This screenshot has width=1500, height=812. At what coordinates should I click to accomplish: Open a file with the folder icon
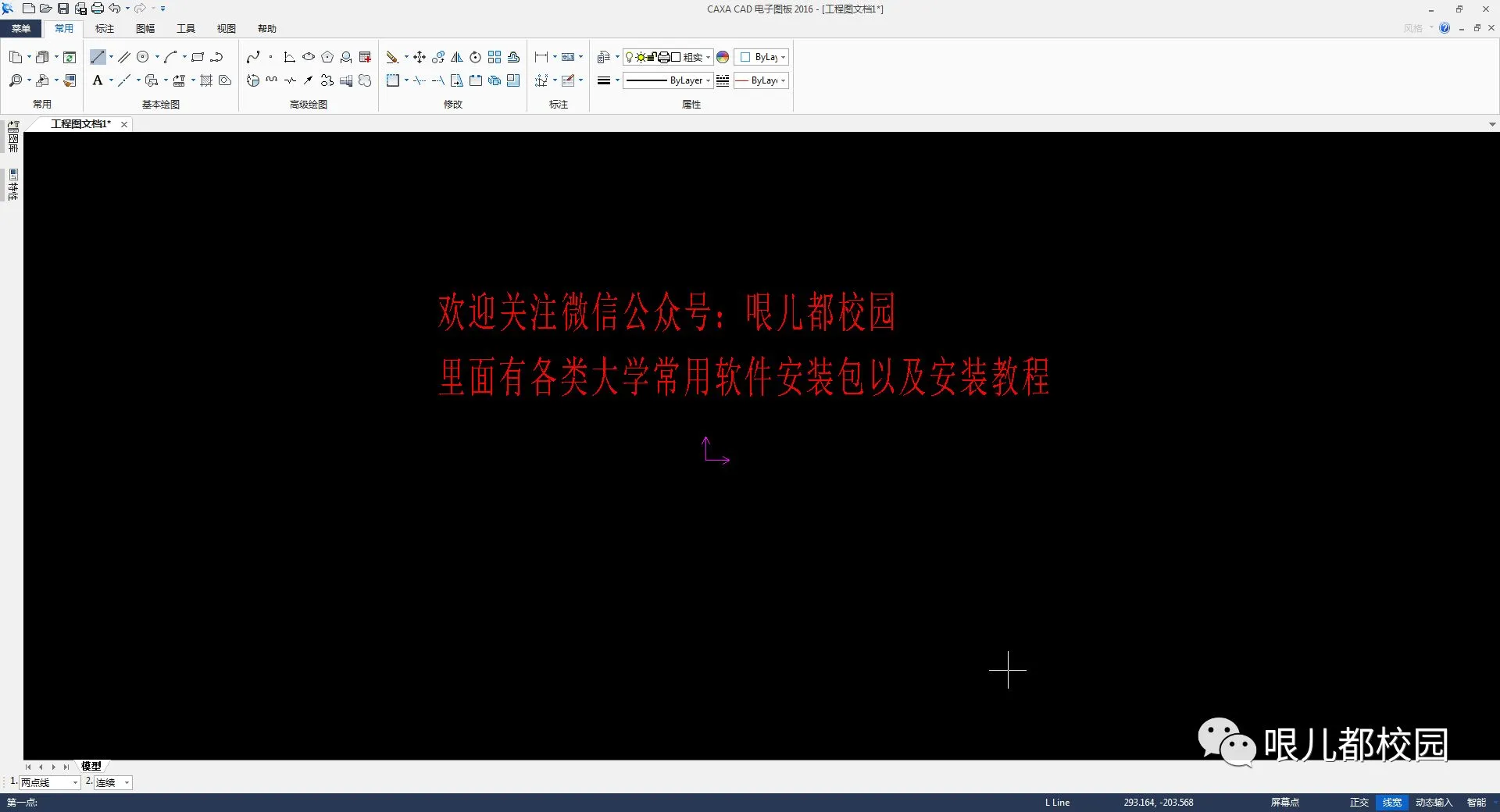[x=45, y=9]
